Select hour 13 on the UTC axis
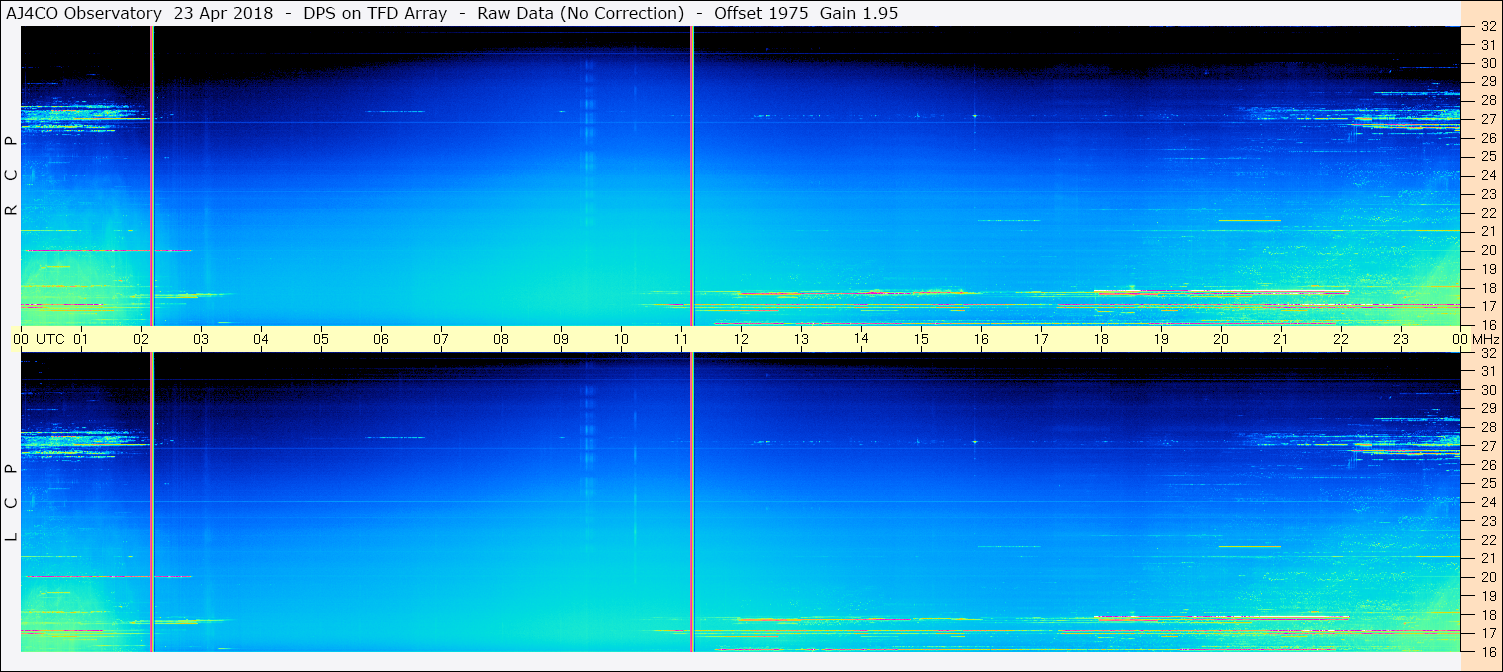Image resolution: width=1503 pixels, height=672 pixels. click(x=801, y=339)
